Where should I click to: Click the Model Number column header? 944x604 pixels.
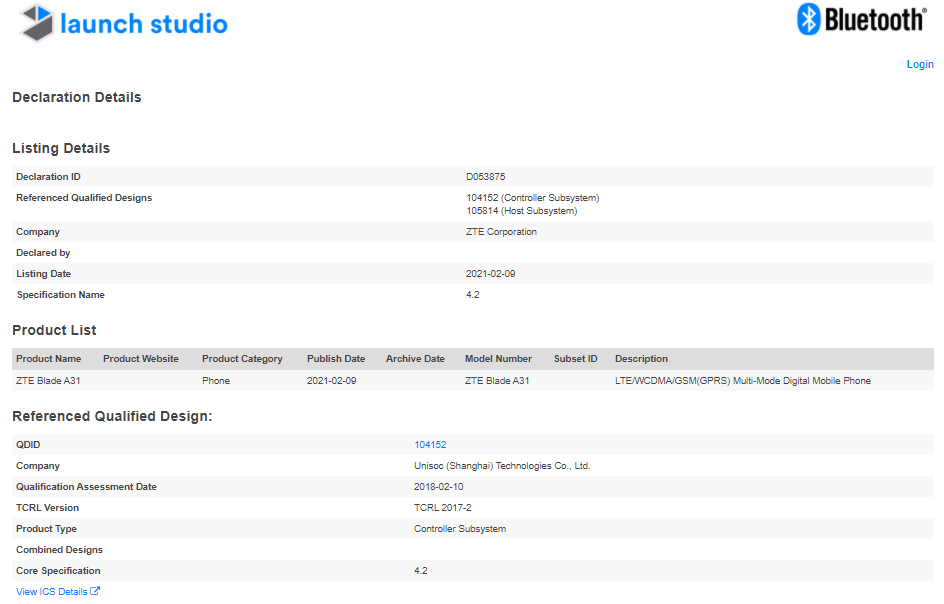pyautogui.click(x=498, y=359)
